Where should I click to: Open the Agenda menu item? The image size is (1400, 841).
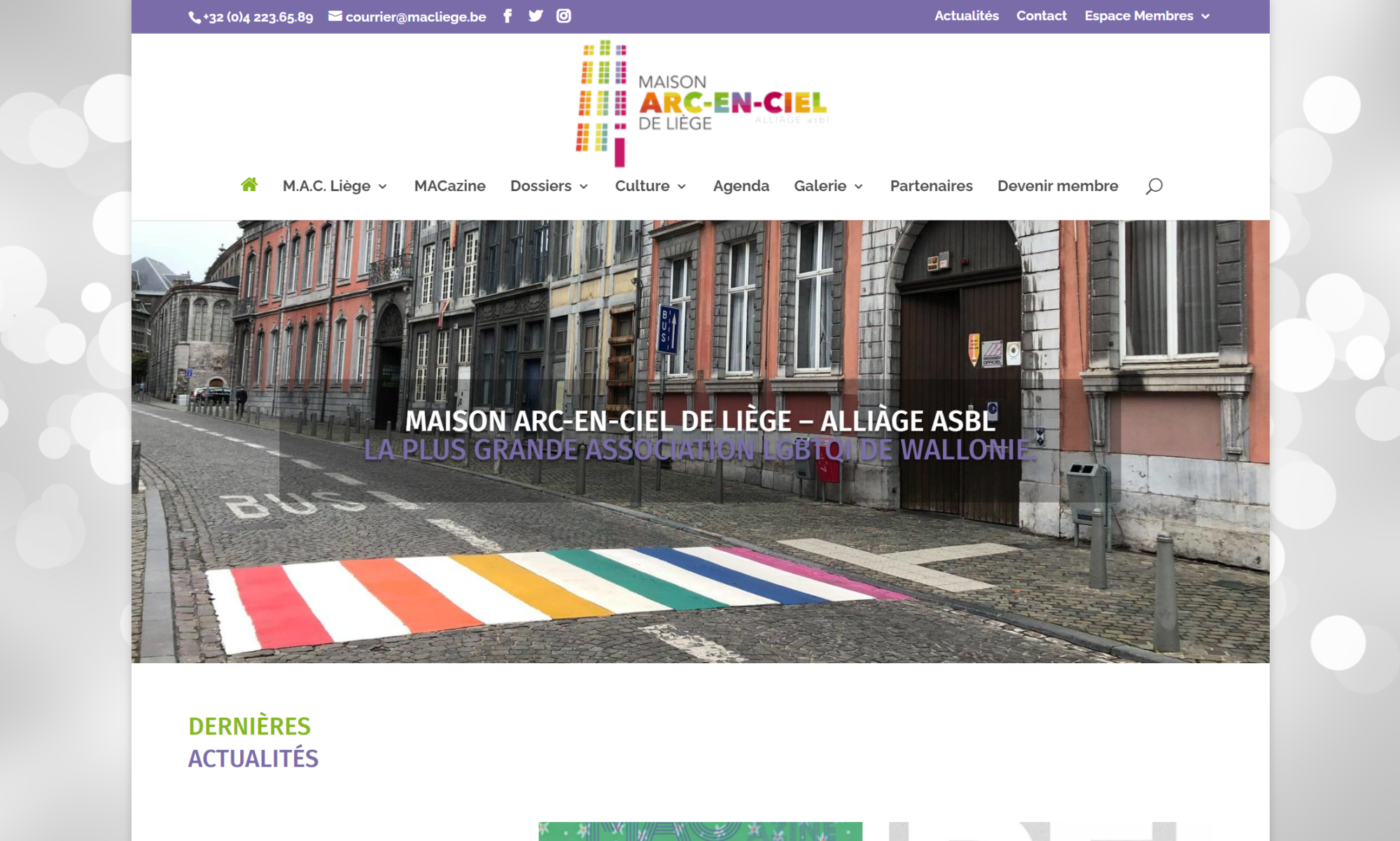click(741, 186)
